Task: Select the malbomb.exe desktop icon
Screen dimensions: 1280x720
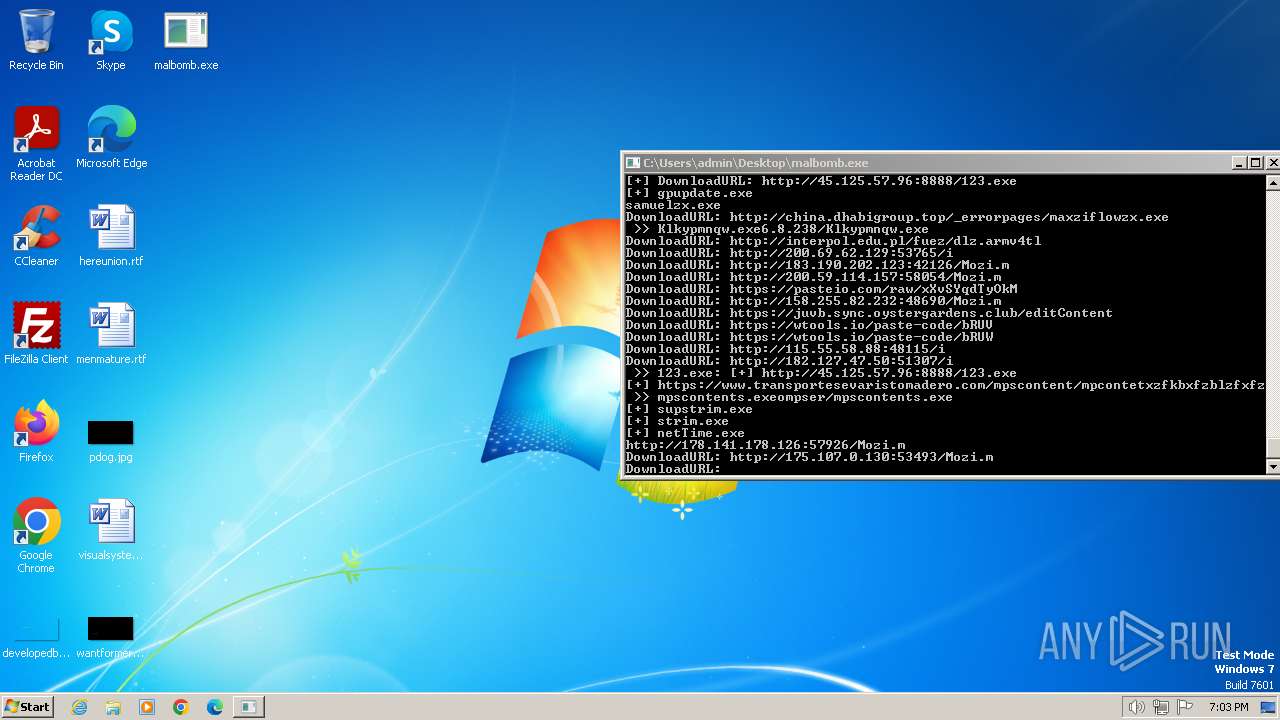Action: (x=185, y=41)
